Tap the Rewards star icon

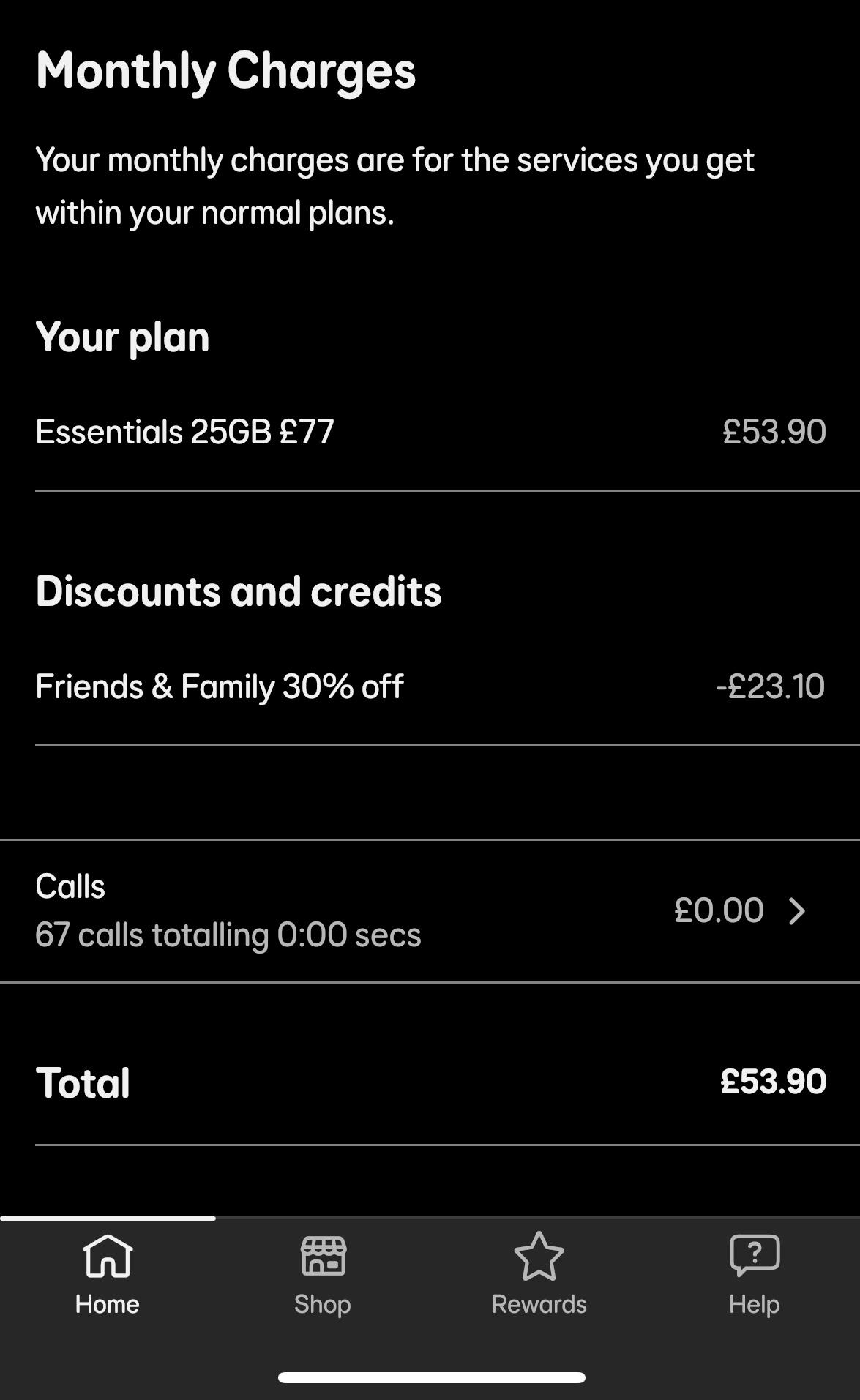pos(539,1256)
